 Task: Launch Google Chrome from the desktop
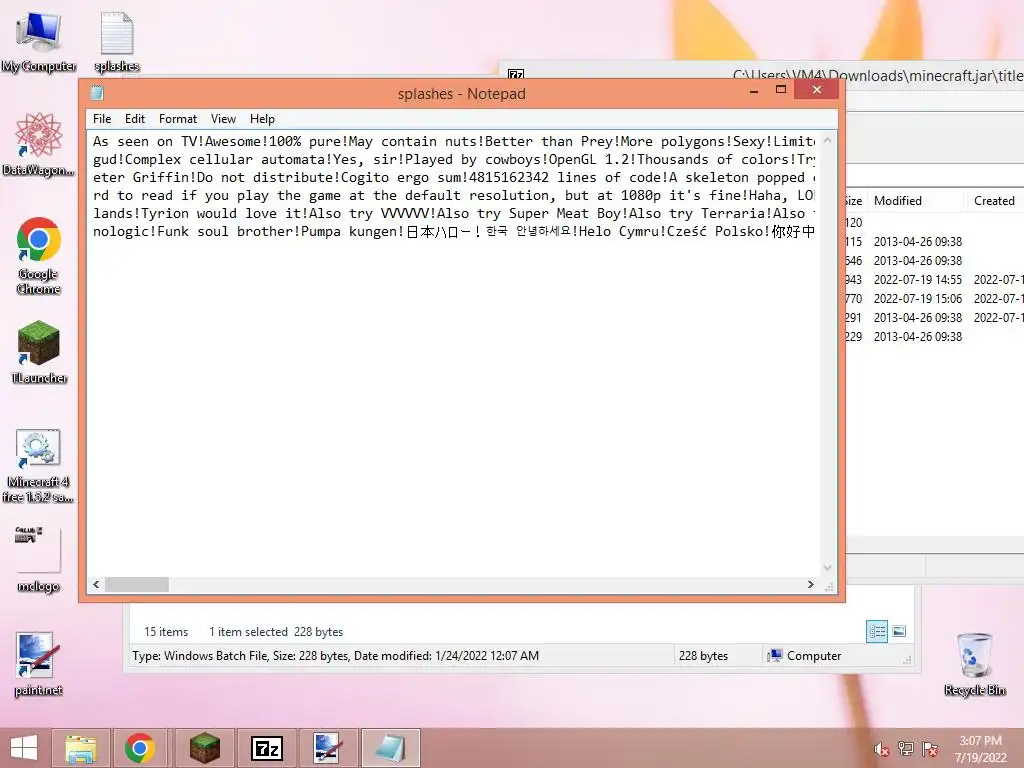(x=39, y=255)
